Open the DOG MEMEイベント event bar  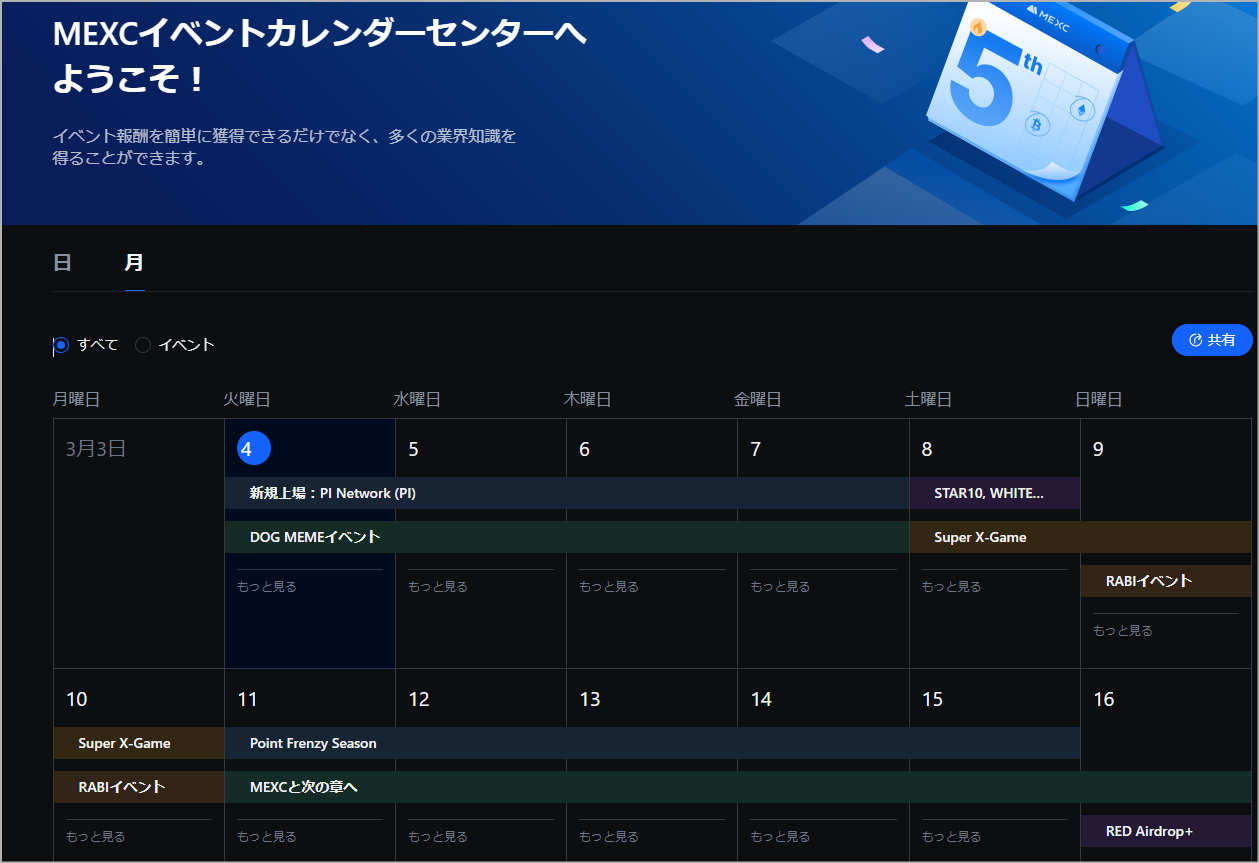click(315, 537)
